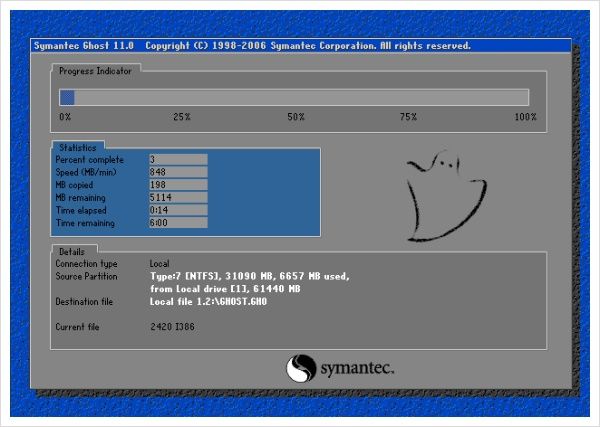Click the symantec wordmark text
The image size is (600, 427).
pyautogui.click(x=357, y=368)
